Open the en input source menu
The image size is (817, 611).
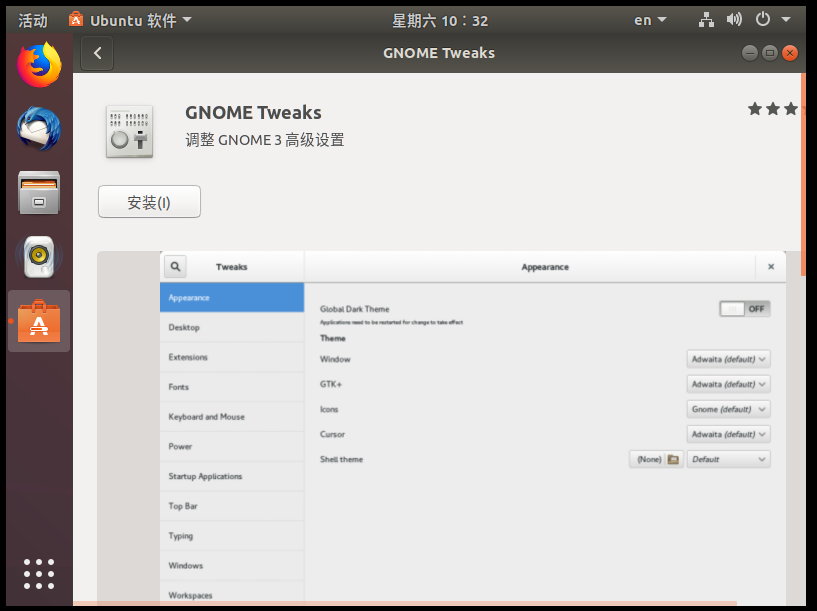[650, 20]
